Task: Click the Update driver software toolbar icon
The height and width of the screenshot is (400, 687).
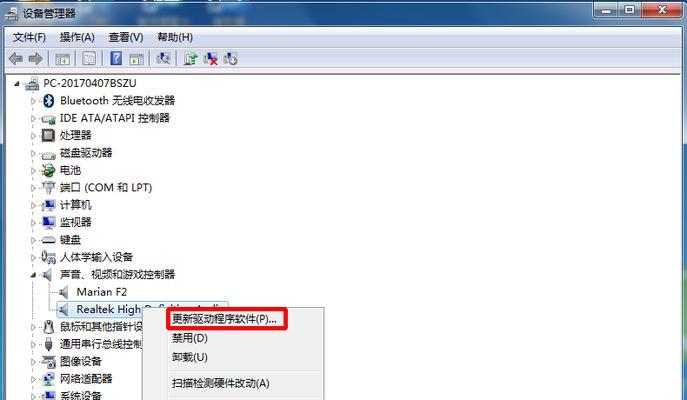Action: [190, 58]
